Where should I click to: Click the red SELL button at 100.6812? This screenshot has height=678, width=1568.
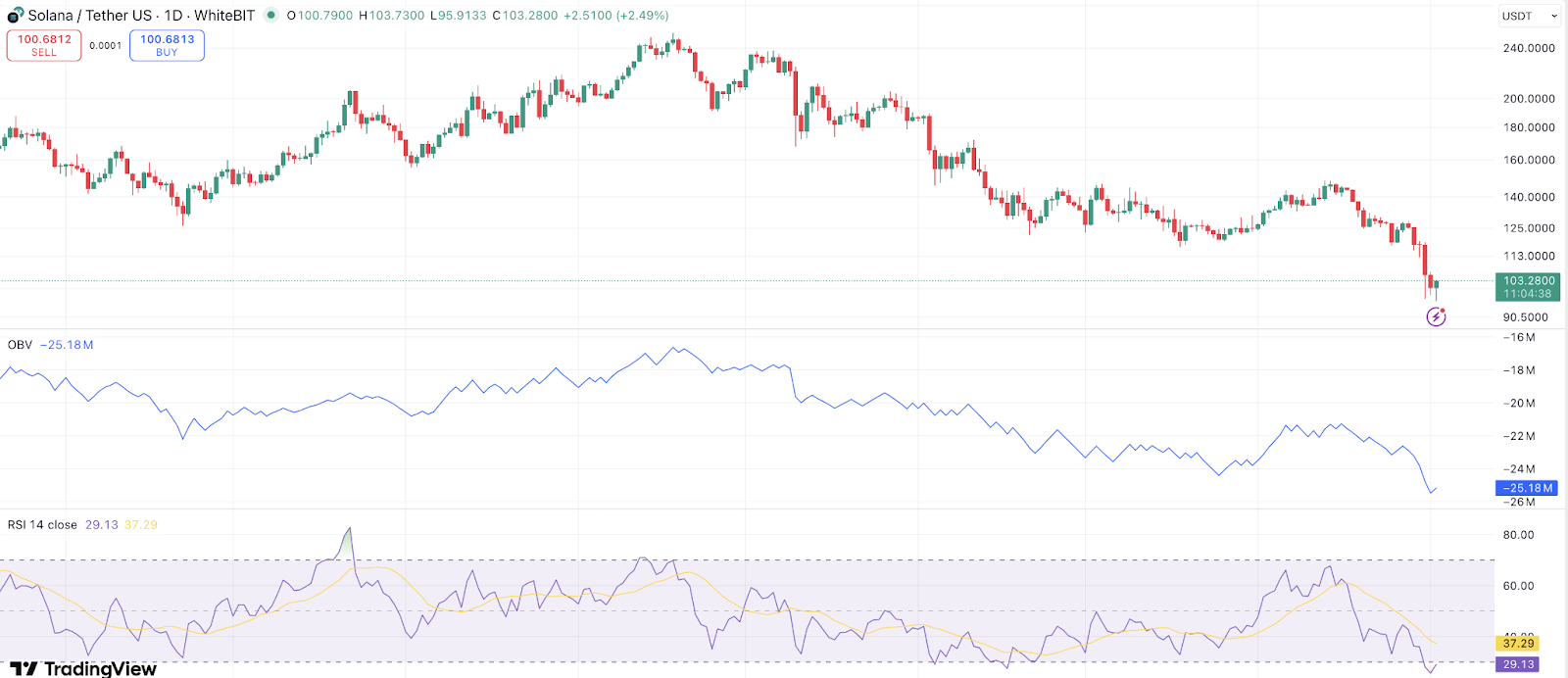tap(44, 45)
